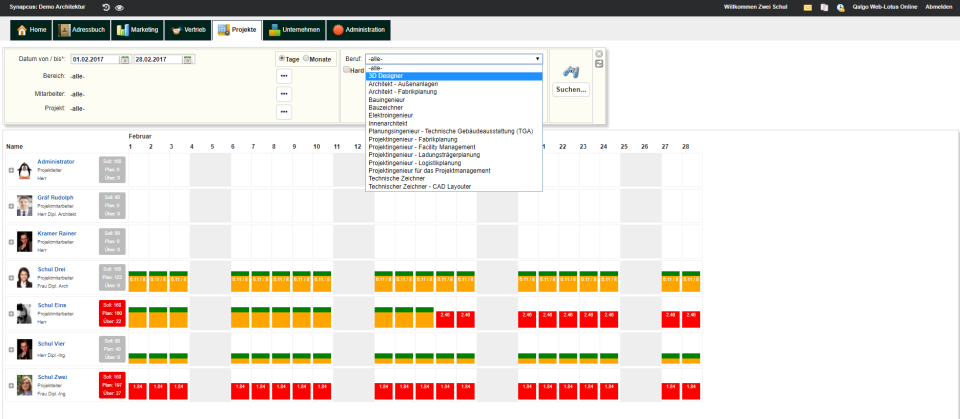Choose Projektingenieur - Logistikplanung option
The width and height of the screenshot is (960, 419).
(454, 163)
